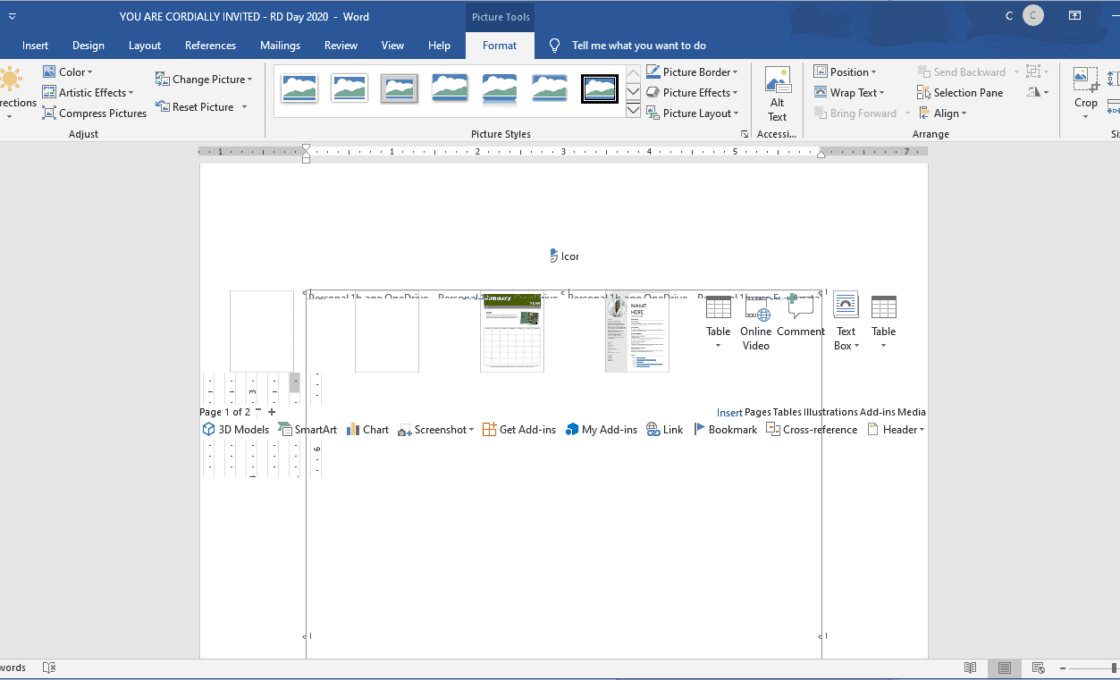This screenshot has height=680, width=1120.
Task: Switch to Read Mode view
Action: tap(970, 668)
